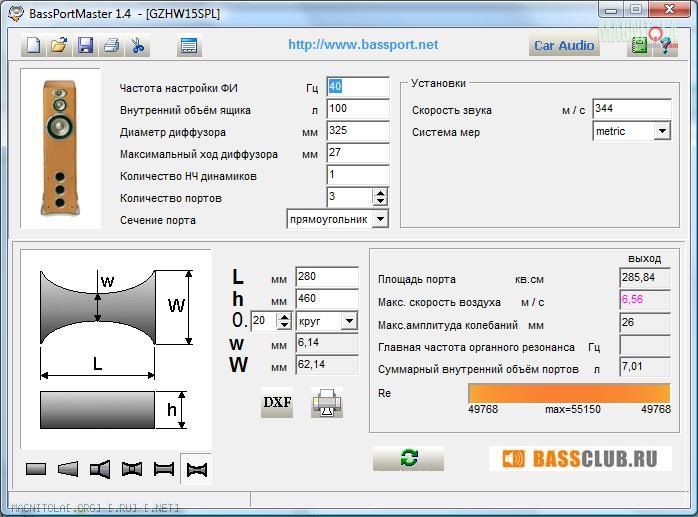Click the help question mark icon
Image resolution: width=698 pixels, height=517 pixels.
pos(665,45)
